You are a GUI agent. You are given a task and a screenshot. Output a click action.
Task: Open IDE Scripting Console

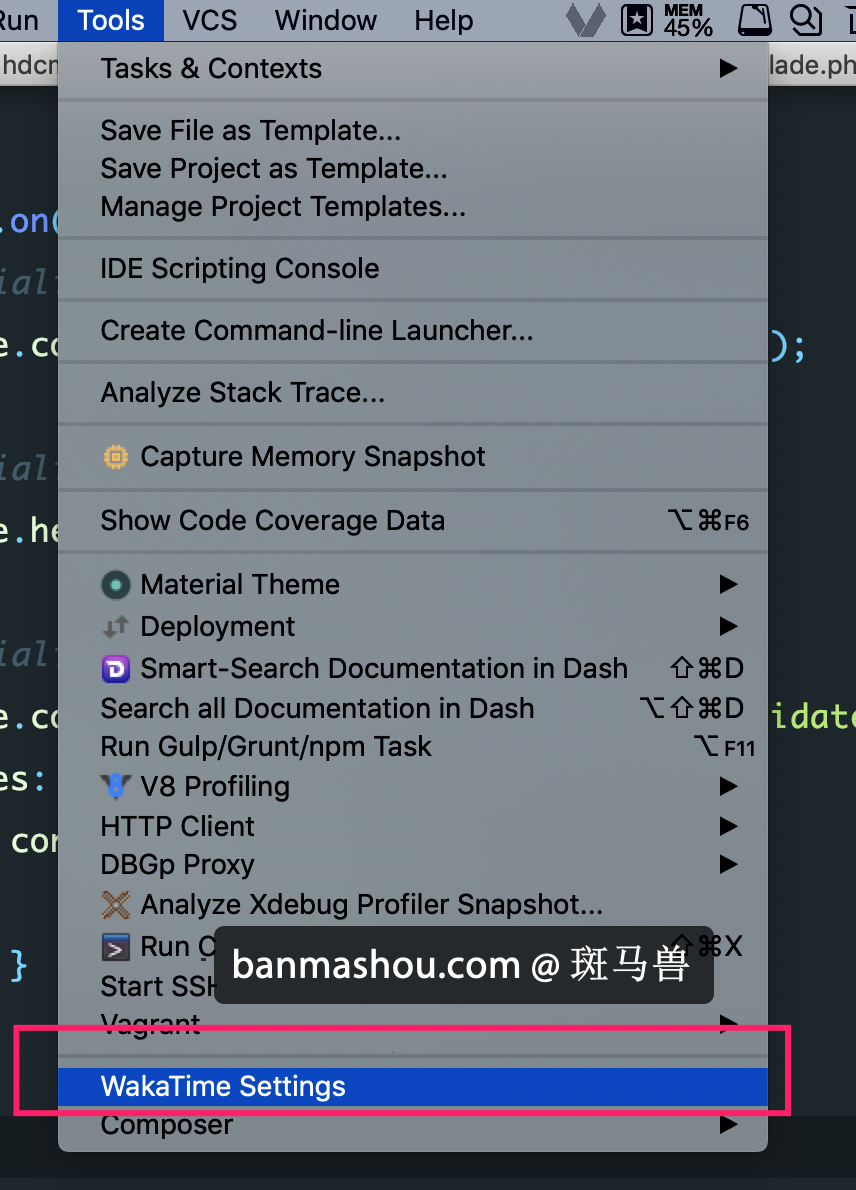pyautogui.click(x=413, y=269)
